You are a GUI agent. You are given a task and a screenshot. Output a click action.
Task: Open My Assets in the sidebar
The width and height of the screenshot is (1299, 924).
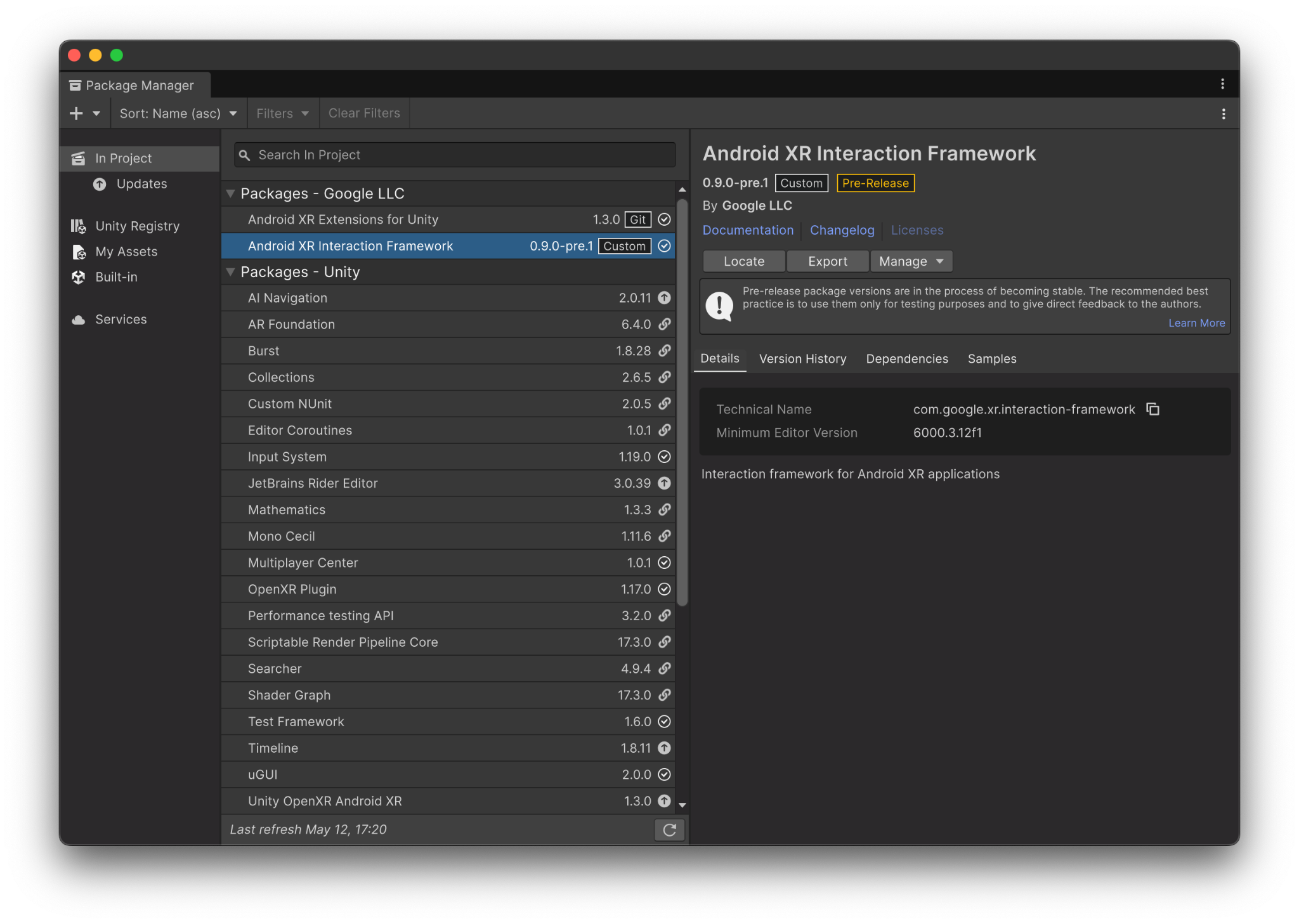(x=140, y=252)
